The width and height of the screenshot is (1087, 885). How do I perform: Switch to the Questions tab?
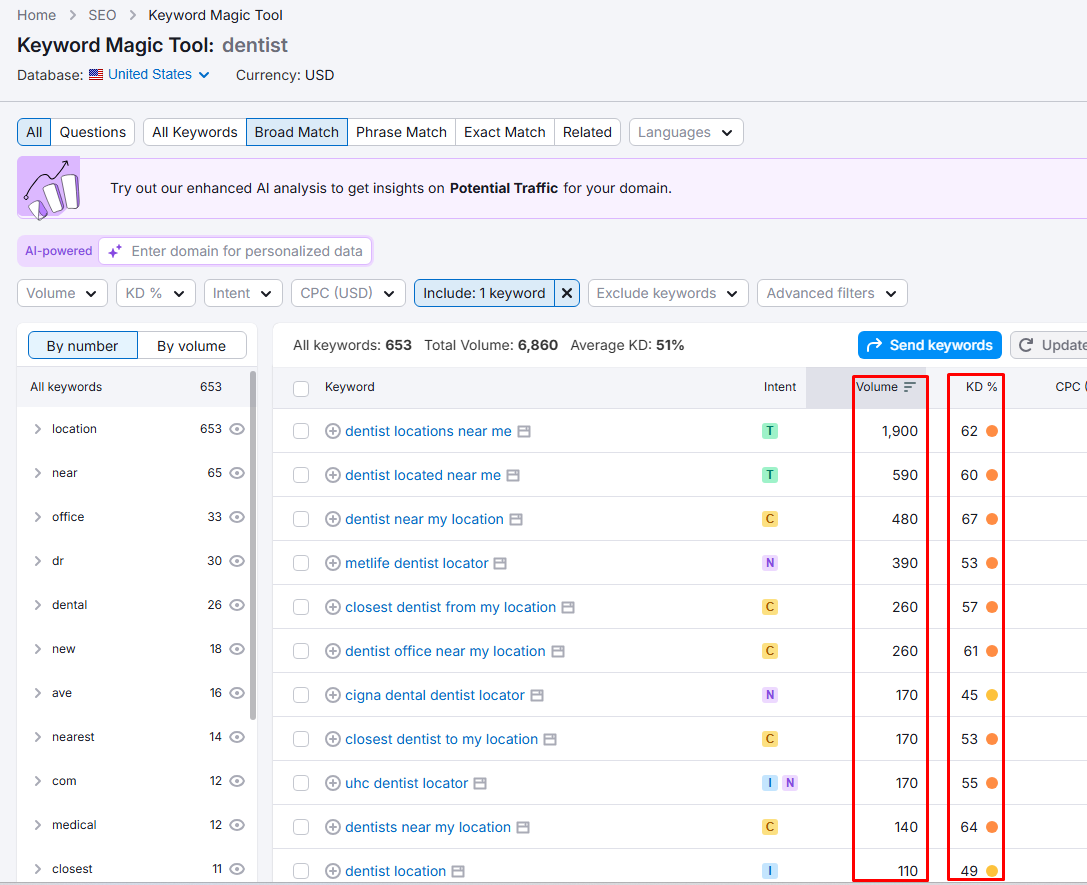click(x=92, y=131)
